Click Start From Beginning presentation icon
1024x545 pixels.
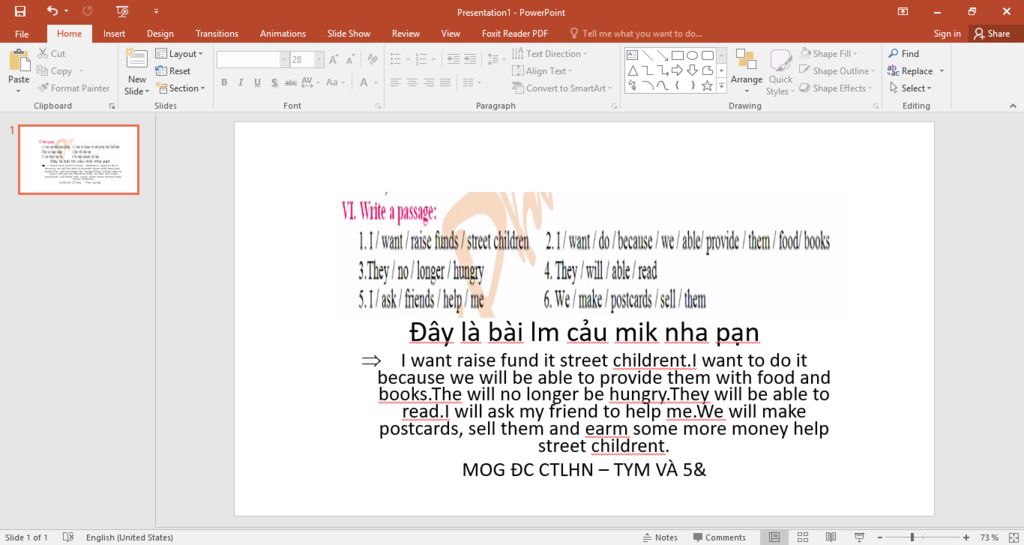(x=122, y=12)
